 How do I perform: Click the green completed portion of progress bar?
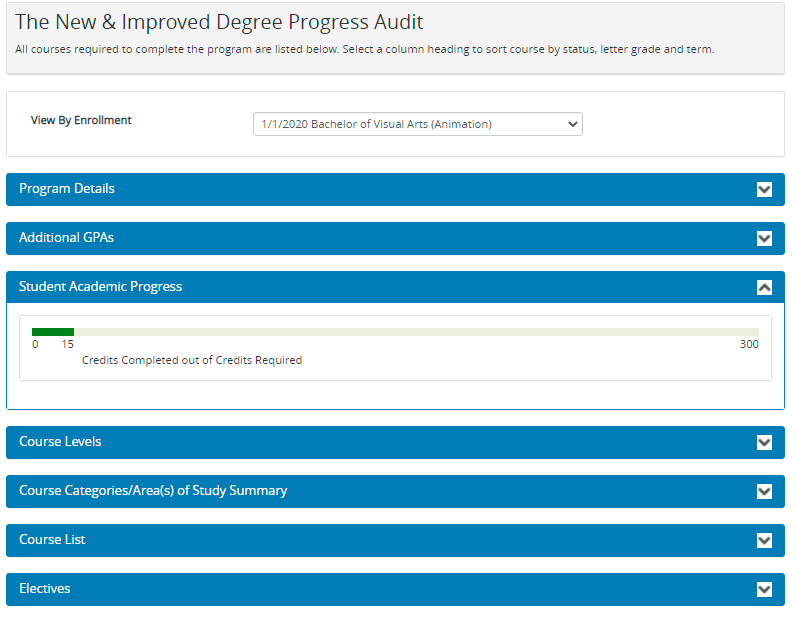(53, 332)
